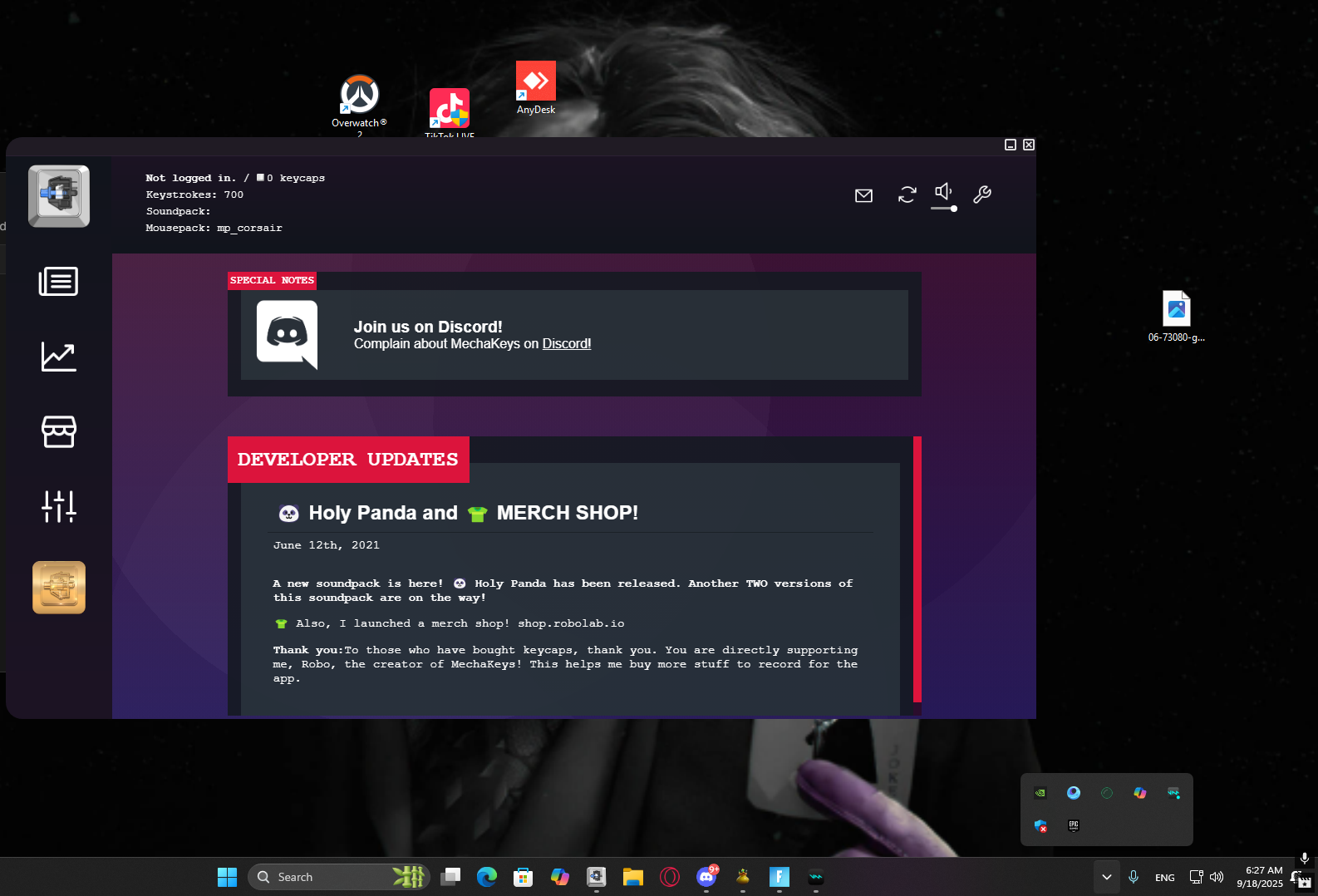Select the TikTok LIVE desktop shortcut
Screen dimensions: 1318x896
click(450, 112)
